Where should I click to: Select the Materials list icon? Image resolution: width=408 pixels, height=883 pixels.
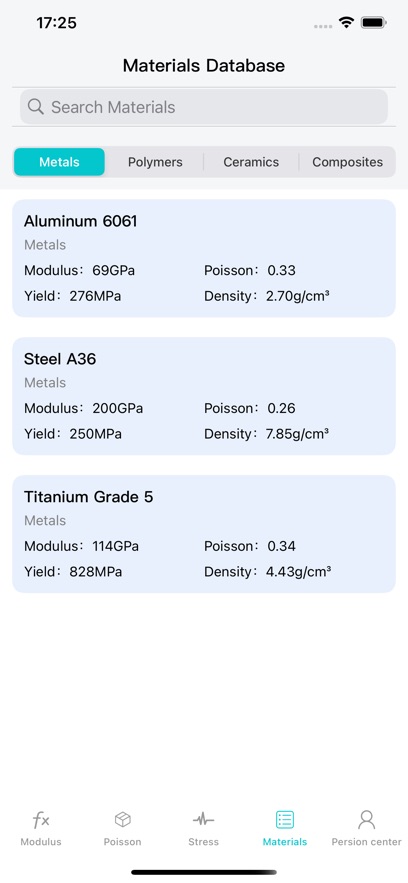click(x=285, y=819)
